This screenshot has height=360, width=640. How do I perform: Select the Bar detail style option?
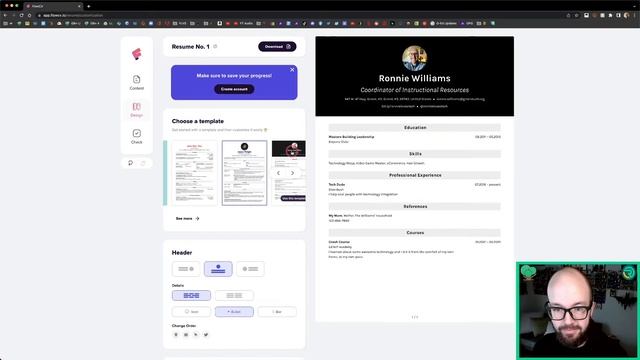tap(277, 312)
